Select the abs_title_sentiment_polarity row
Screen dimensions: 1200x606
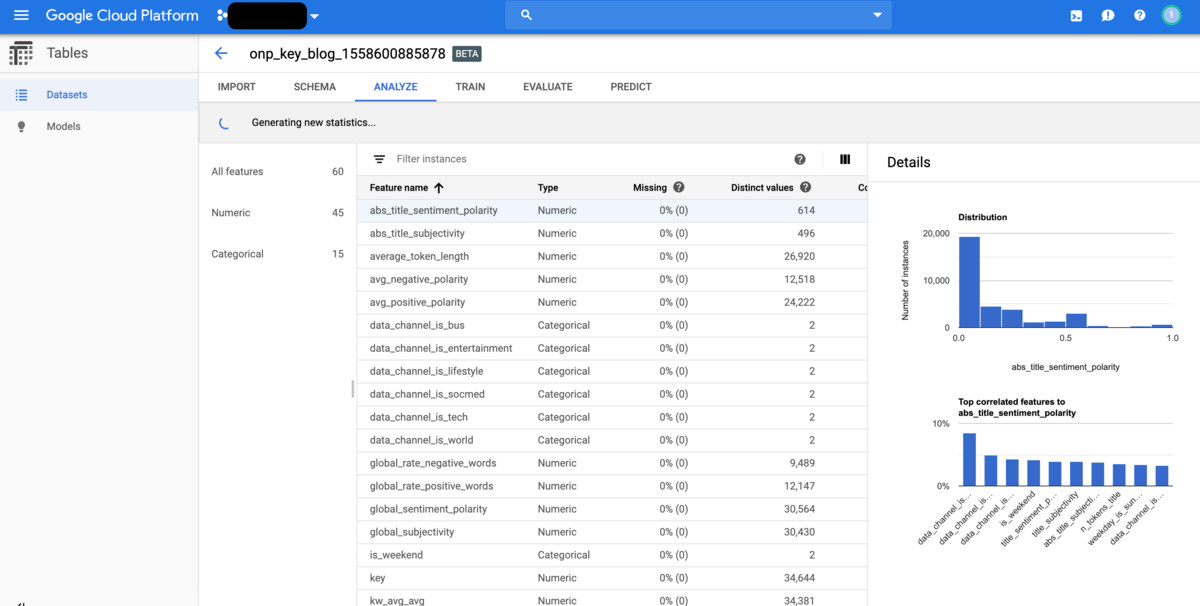[612, 211]
